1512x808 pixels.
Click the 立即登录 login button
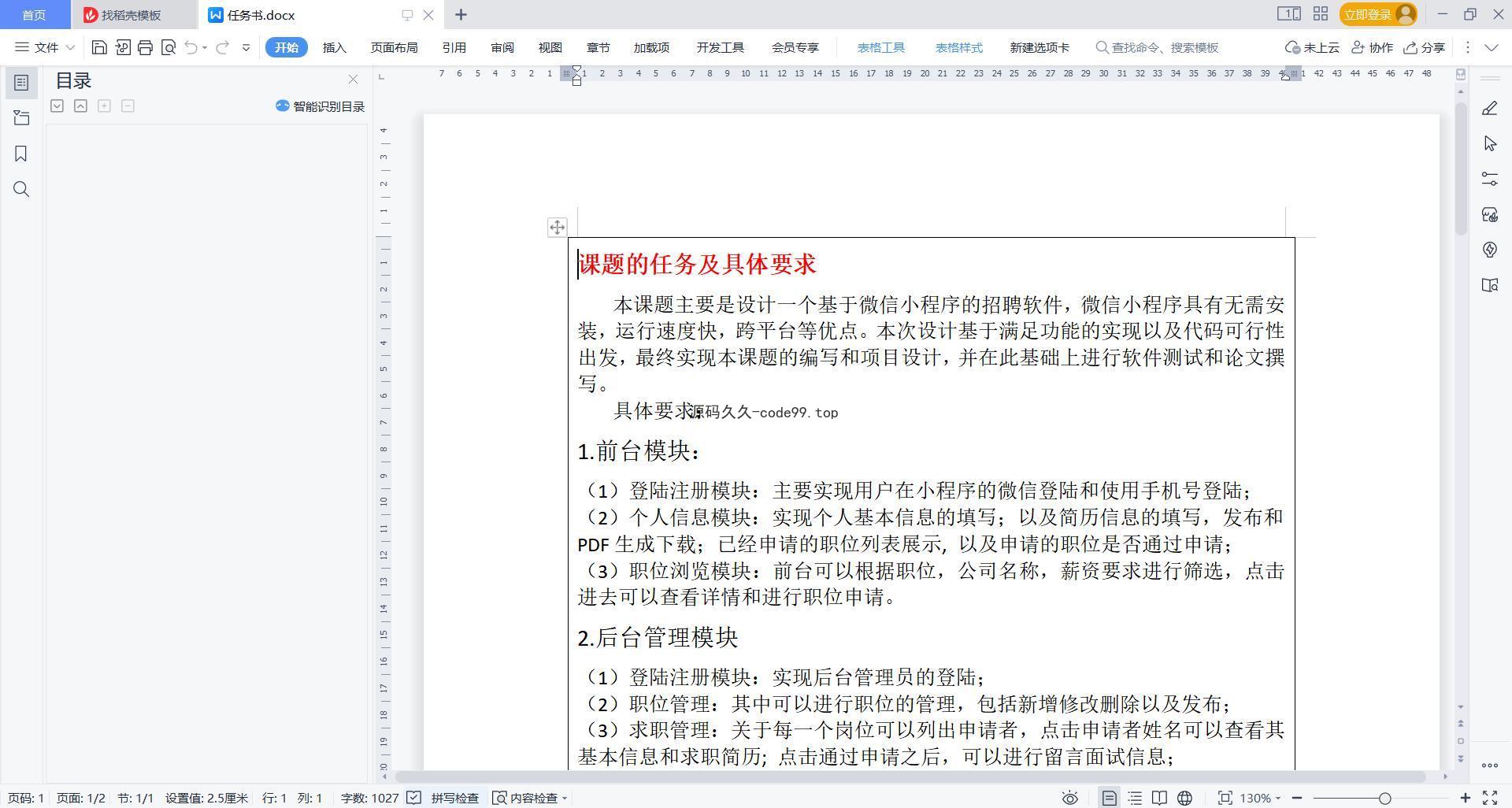pos(1378,14)
